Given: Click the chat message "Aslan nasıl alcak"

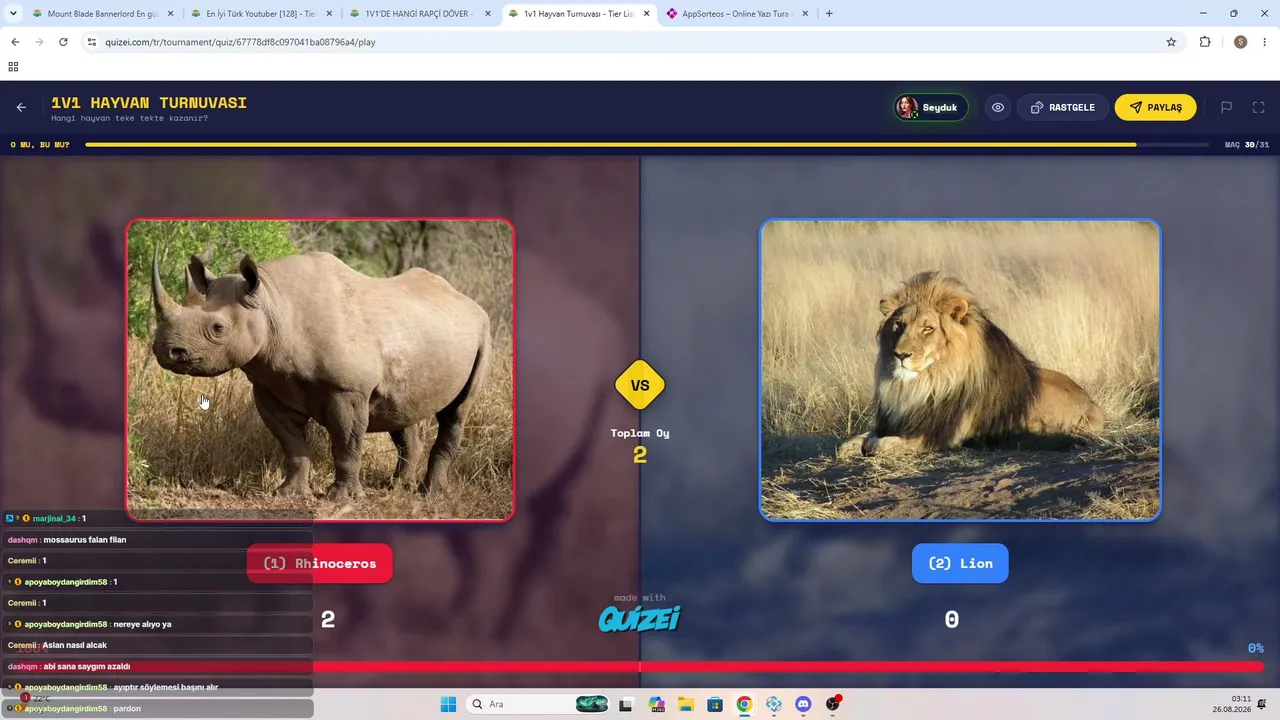Looking at the screenshot, I should click(x=75, y=645).
